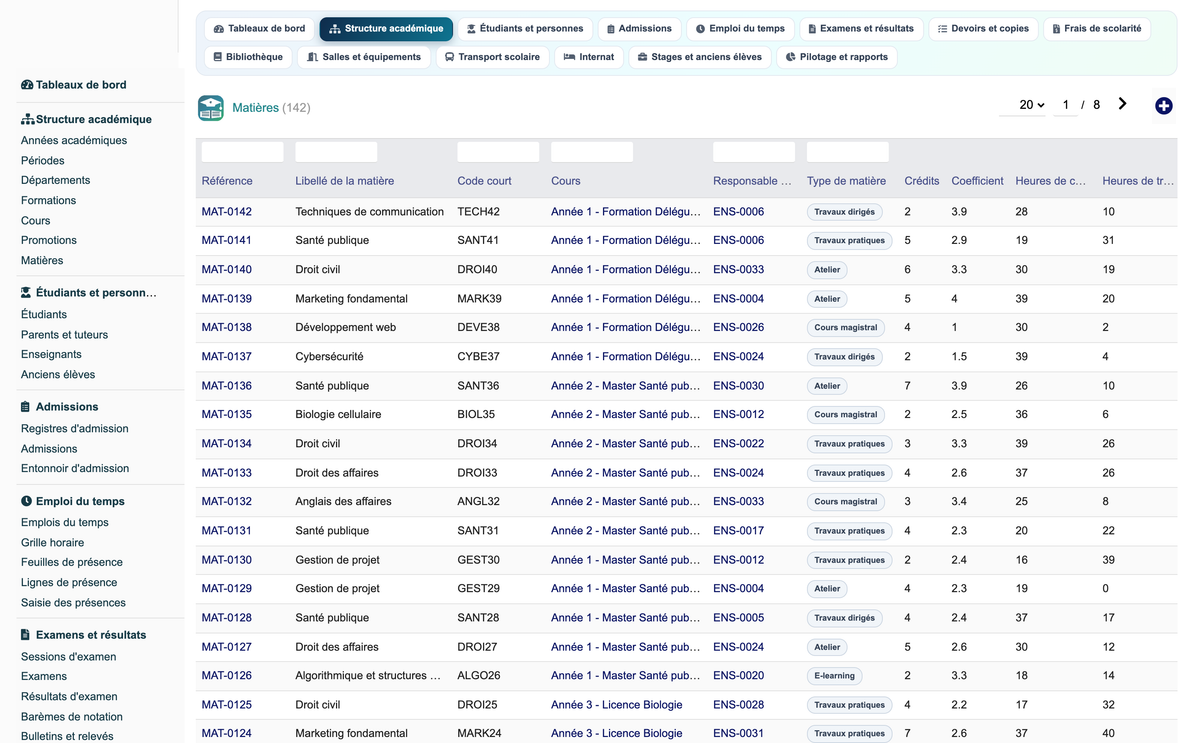
Task: Click the sidebar Emploi du temps clock icon
Action: point(26,501)
